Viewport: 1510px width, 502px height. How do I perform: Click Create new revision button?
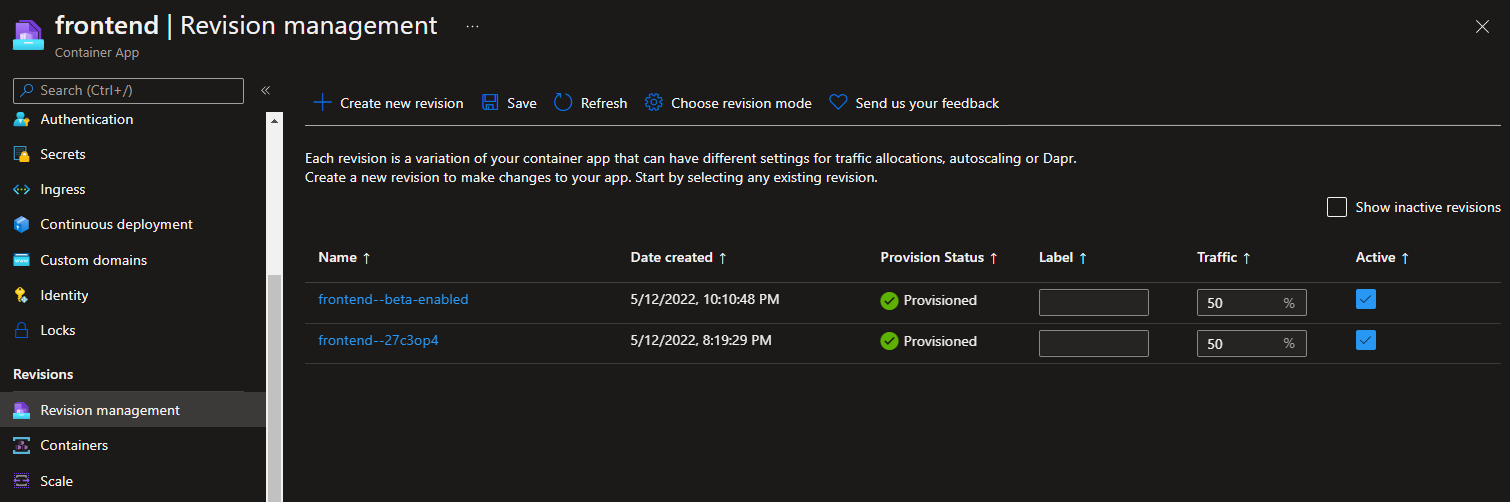tap(388, 103)
